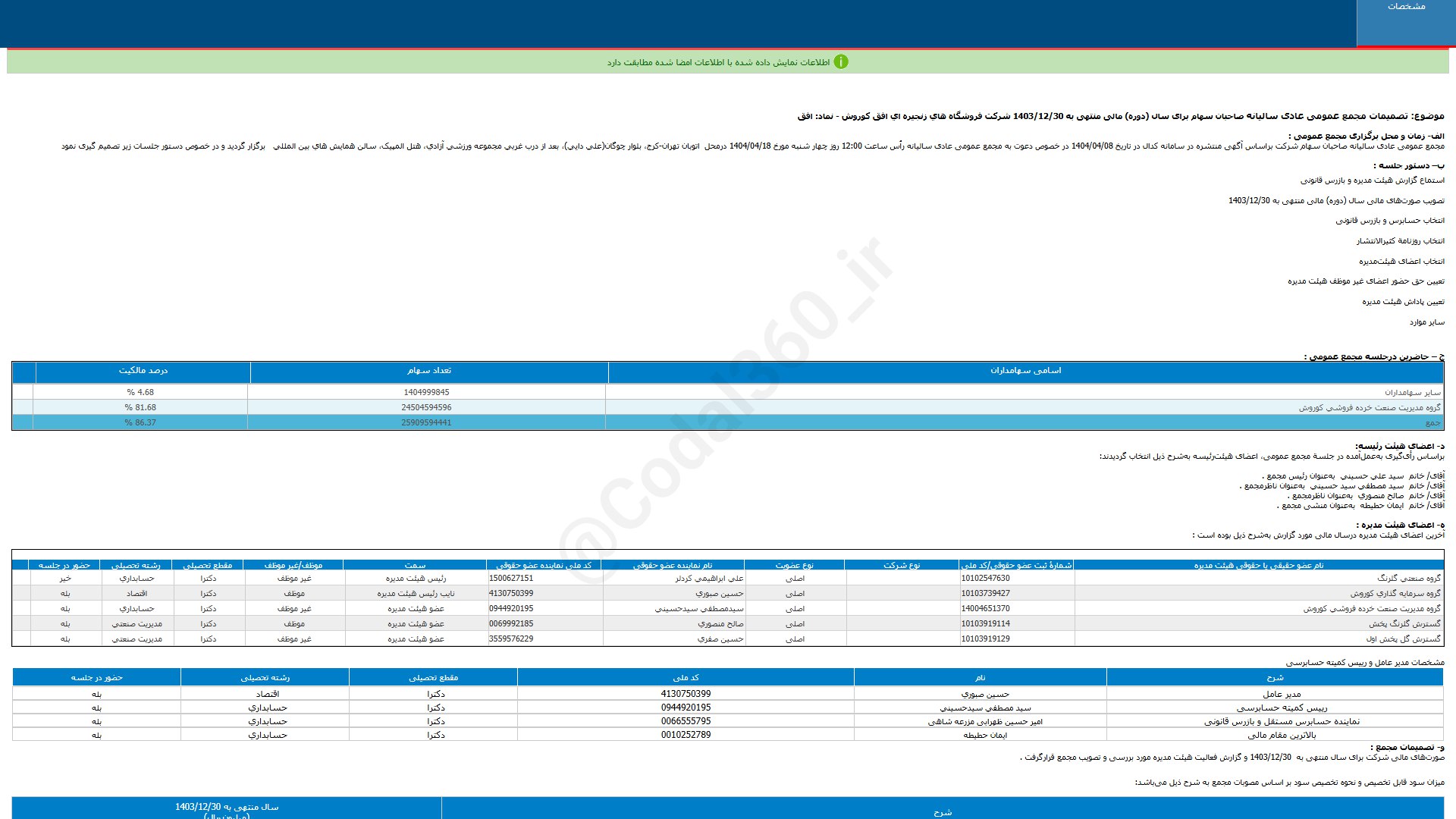1456x819 pixels.
Task: Select board member 'گروه سرمایه گذاری کوروش'
Action: click(x=1395, y=594)
